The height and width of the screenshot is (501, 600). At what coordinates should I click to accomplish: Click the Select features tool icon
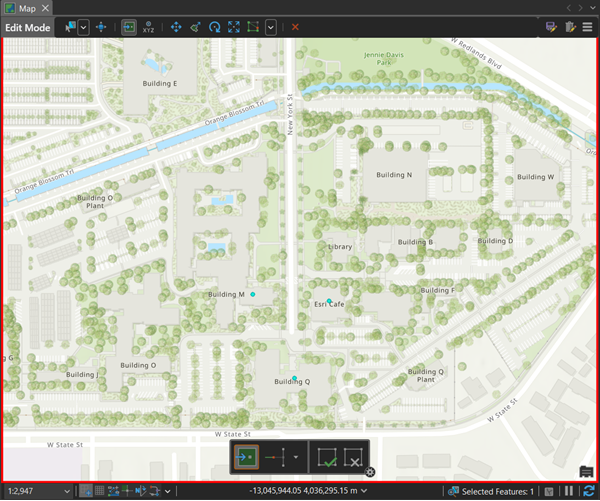(x=70, y=27)
